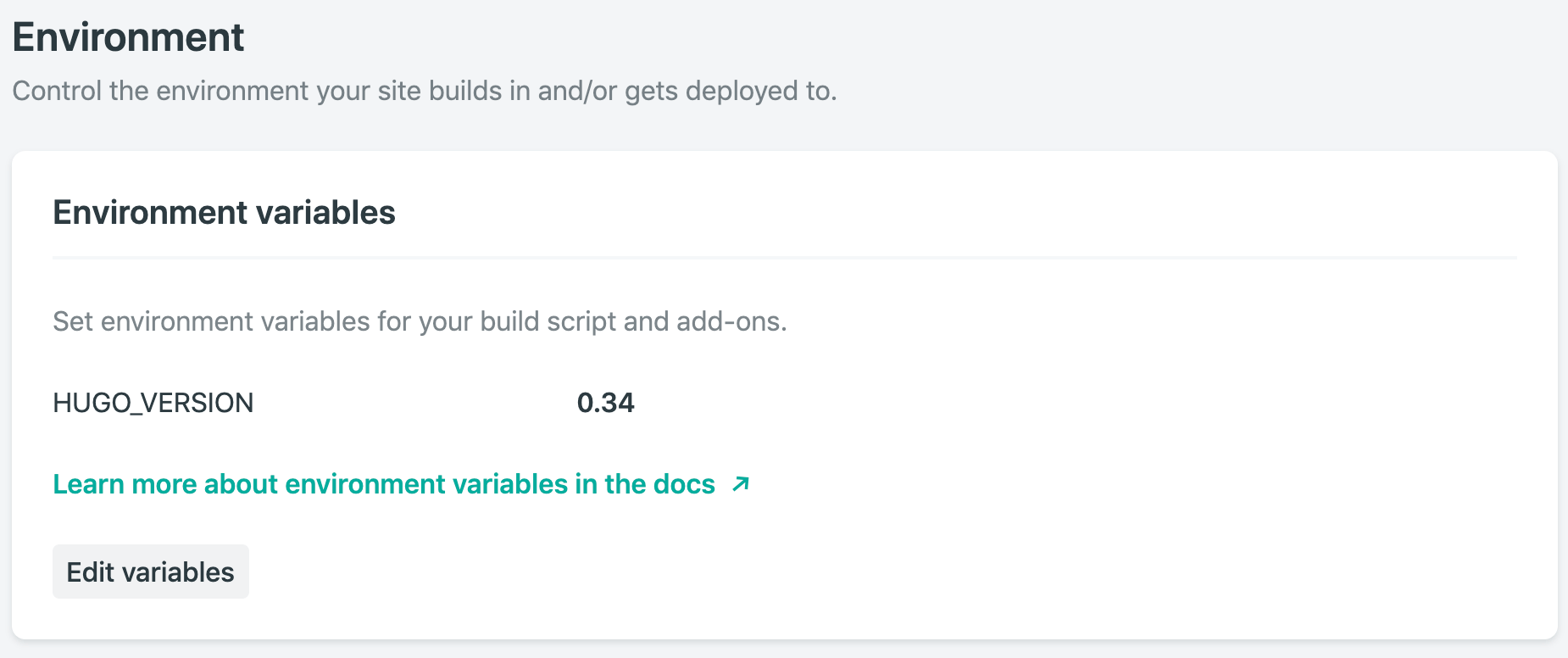Click the external-link arrow icon beside docs
Image resolution: width=1568 pixels, height=658 pixels.
[741, 484]
